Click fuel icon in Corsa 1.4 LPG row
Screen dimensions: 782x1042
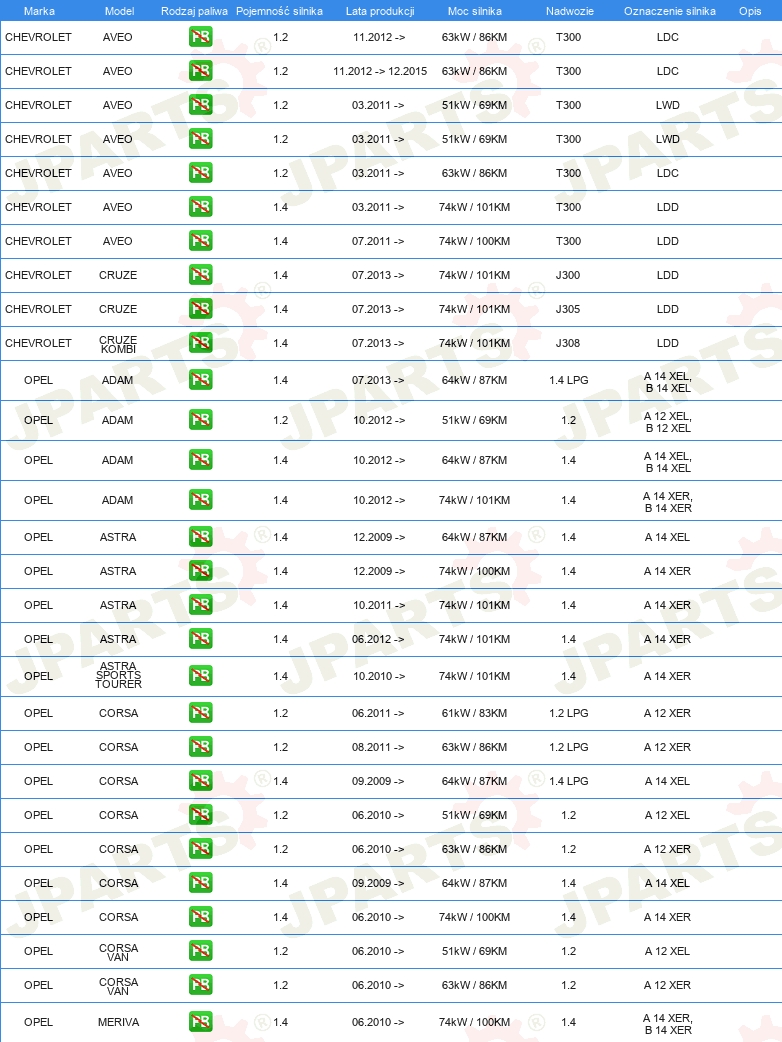click(x=201, y=781)
